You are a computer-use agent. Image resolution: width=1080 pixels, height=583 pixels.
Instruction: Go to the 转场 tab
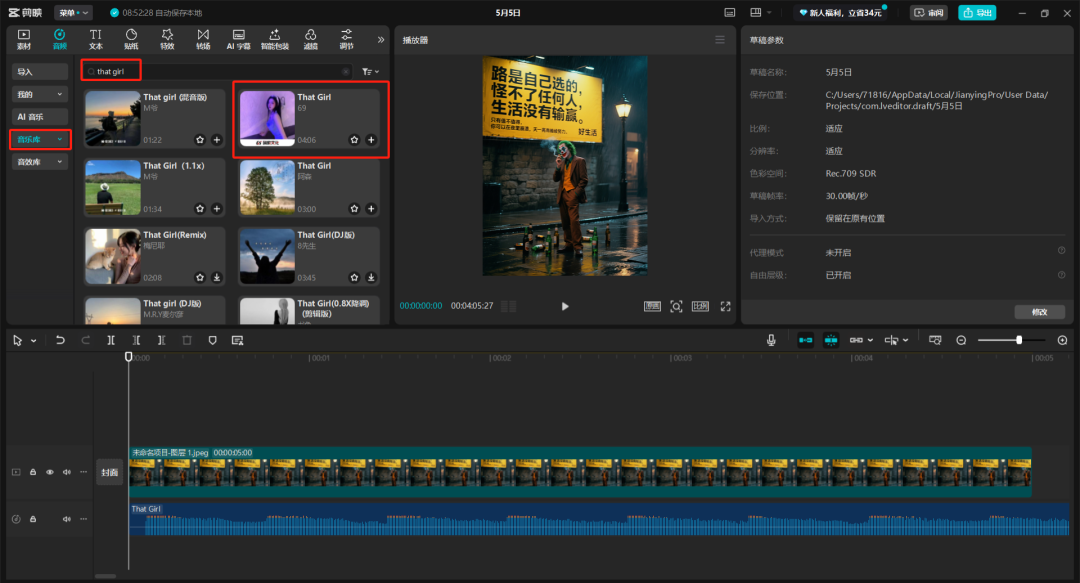(x=203, y=39)
